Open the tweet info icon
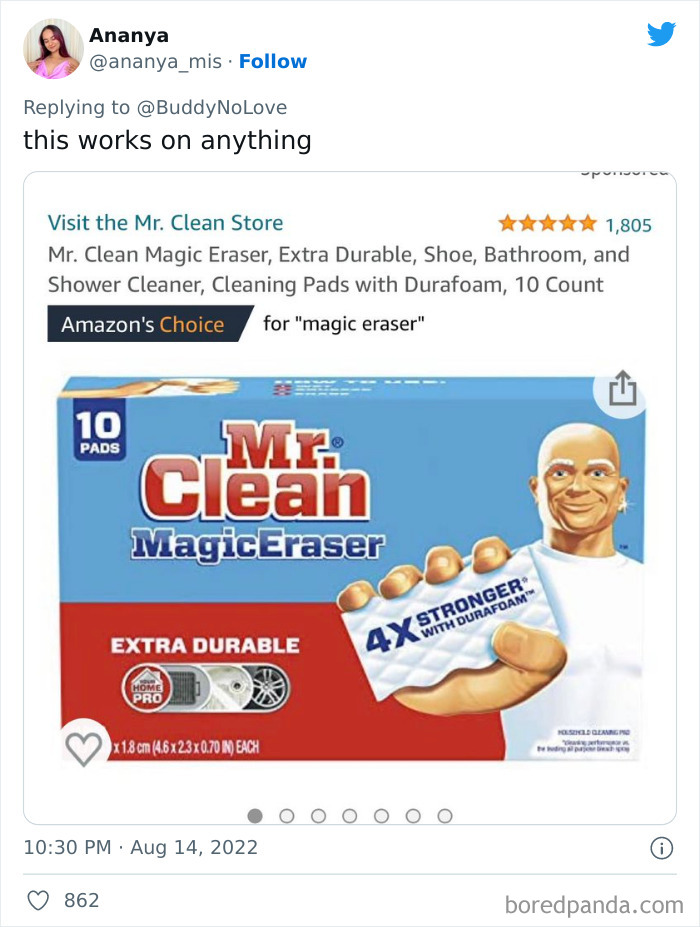Screen dimensions: 700x927 point(662,848)
